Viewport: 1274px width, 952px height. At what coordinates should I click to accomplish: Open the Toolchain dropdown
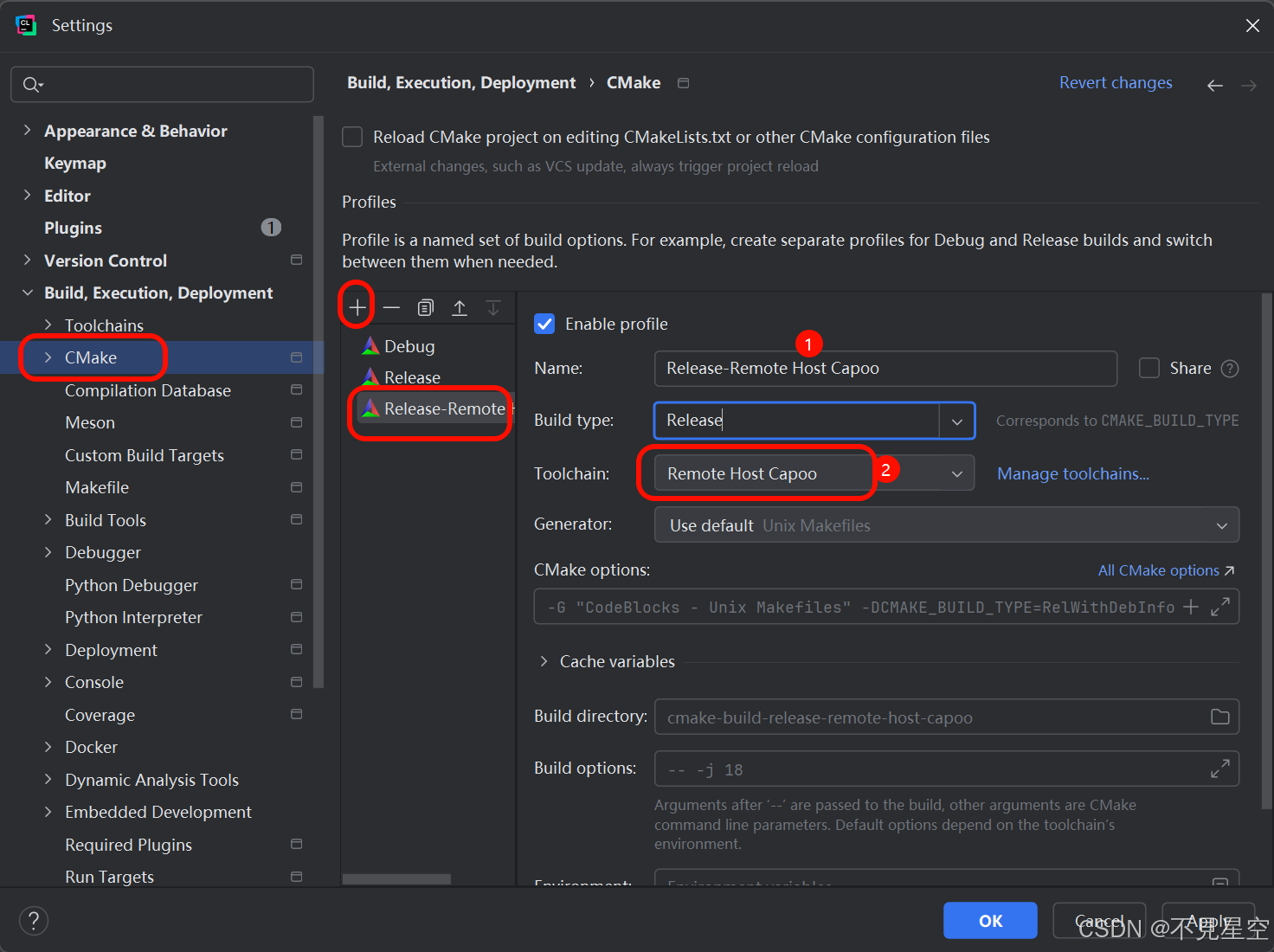pyautogui.click(x=957, y=474)
